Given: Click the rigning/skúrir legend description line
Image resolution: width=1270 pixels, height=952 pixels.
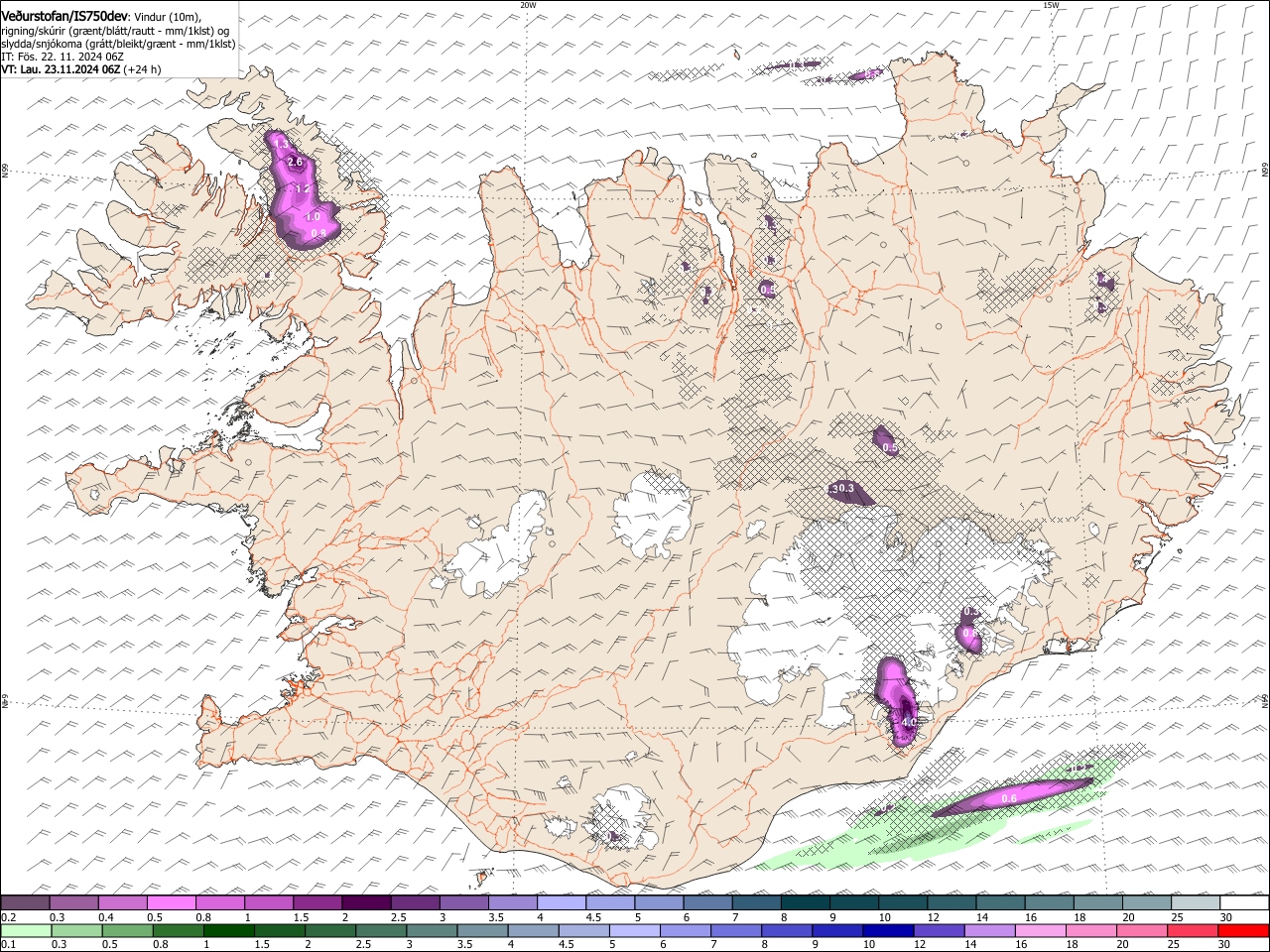Looking at the screenshot, I should 114,31.
